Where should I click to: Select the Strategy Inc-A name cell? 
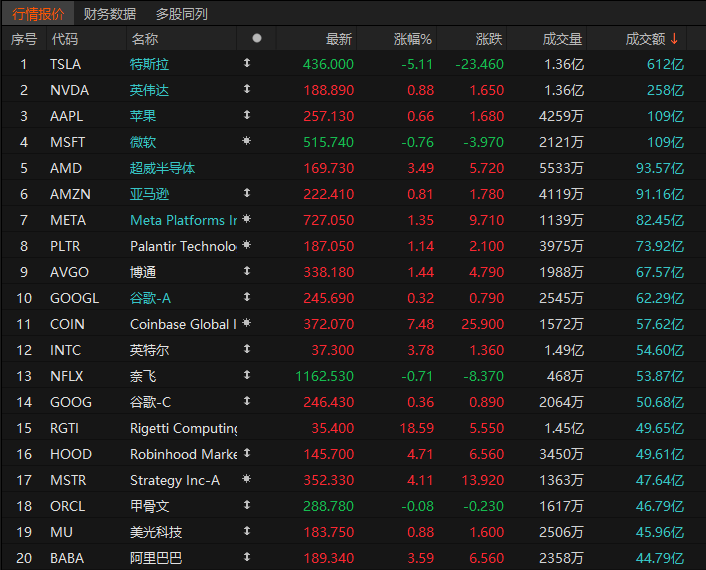[175, 480]
